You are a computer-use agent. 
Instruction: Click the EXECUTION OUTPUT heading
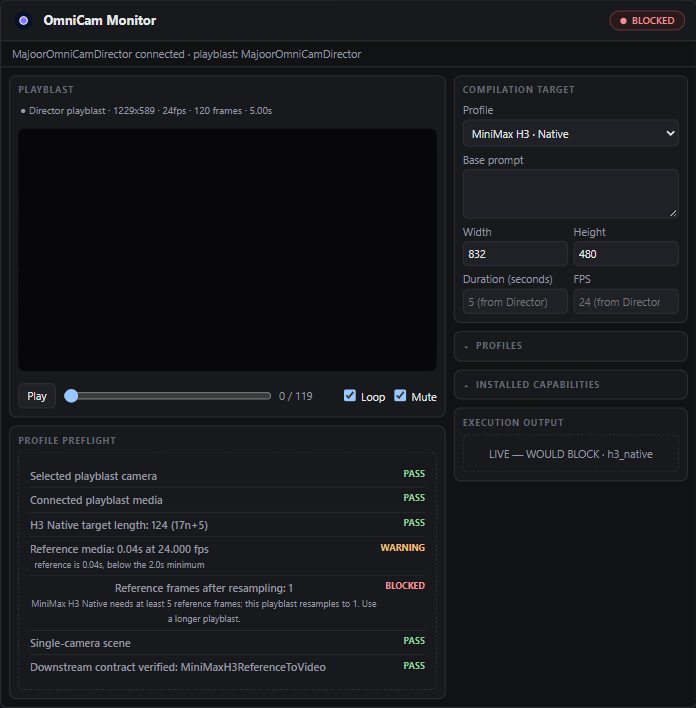[513, 423]
